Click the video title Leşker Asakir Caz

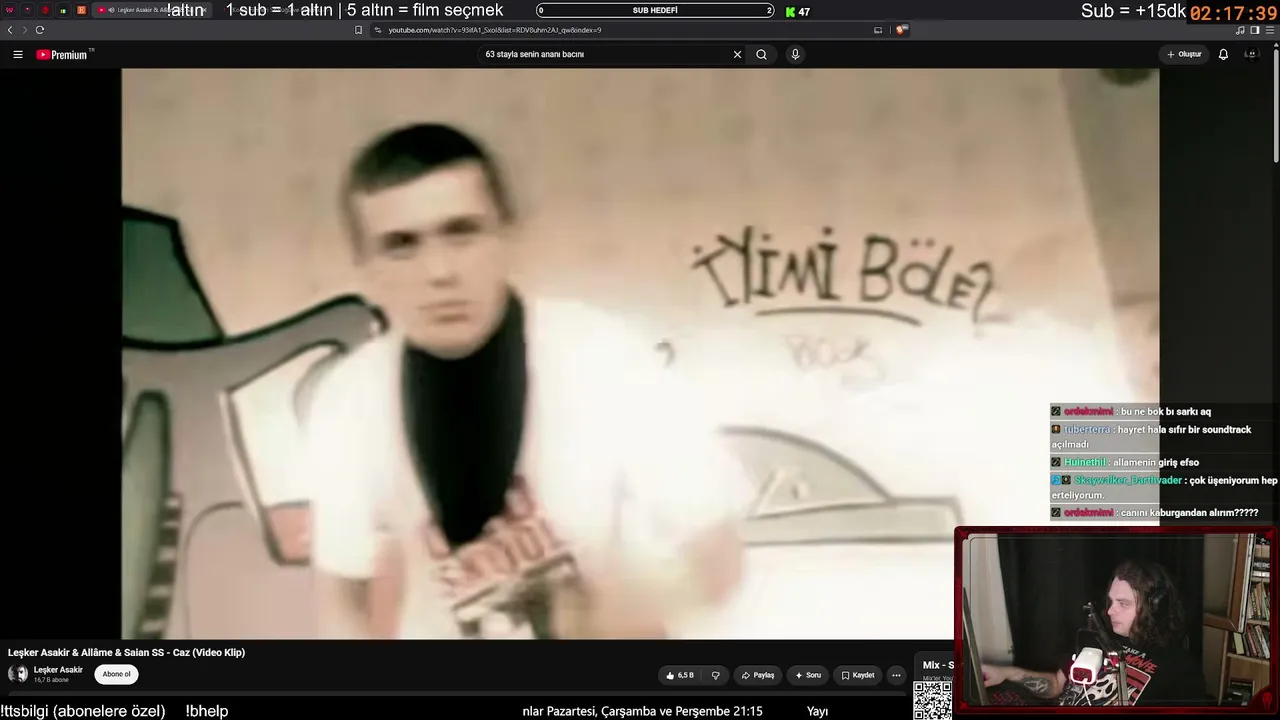tap(127, 652)
